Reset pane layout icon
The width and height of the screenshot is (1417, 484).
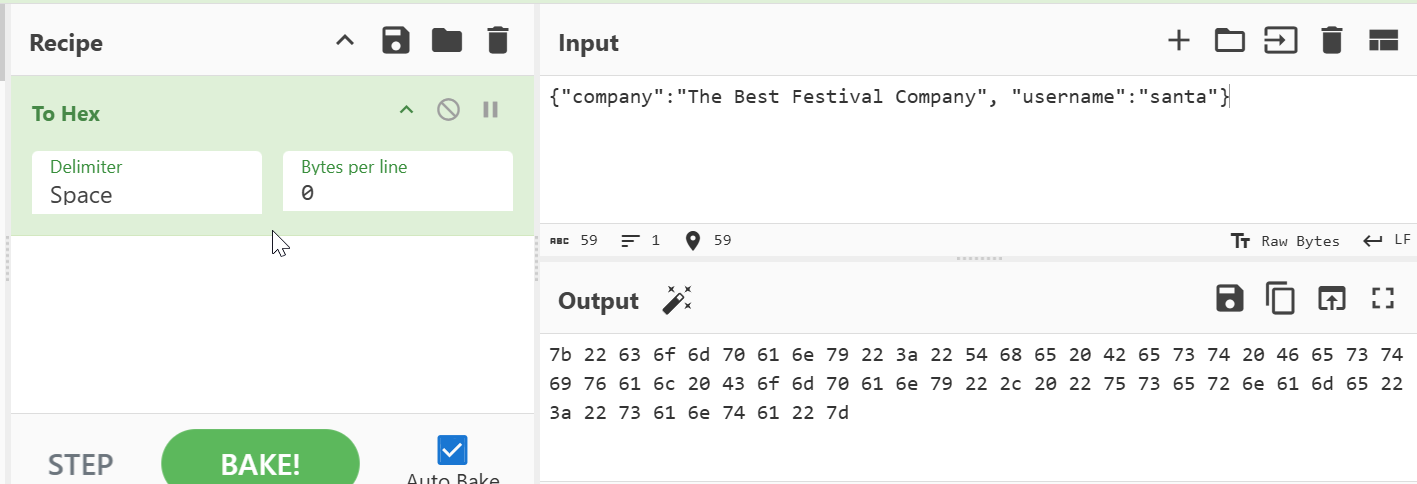(1382, 41)
